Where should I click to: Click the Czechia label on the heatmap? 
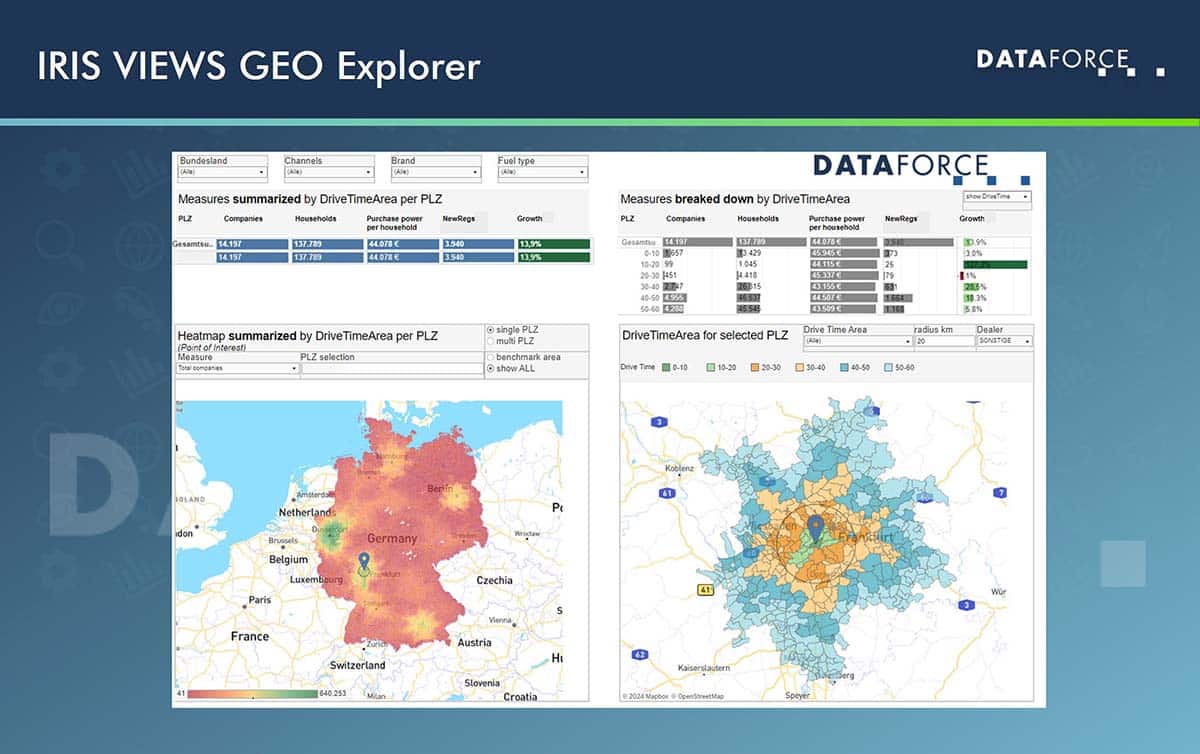point(494,580)
